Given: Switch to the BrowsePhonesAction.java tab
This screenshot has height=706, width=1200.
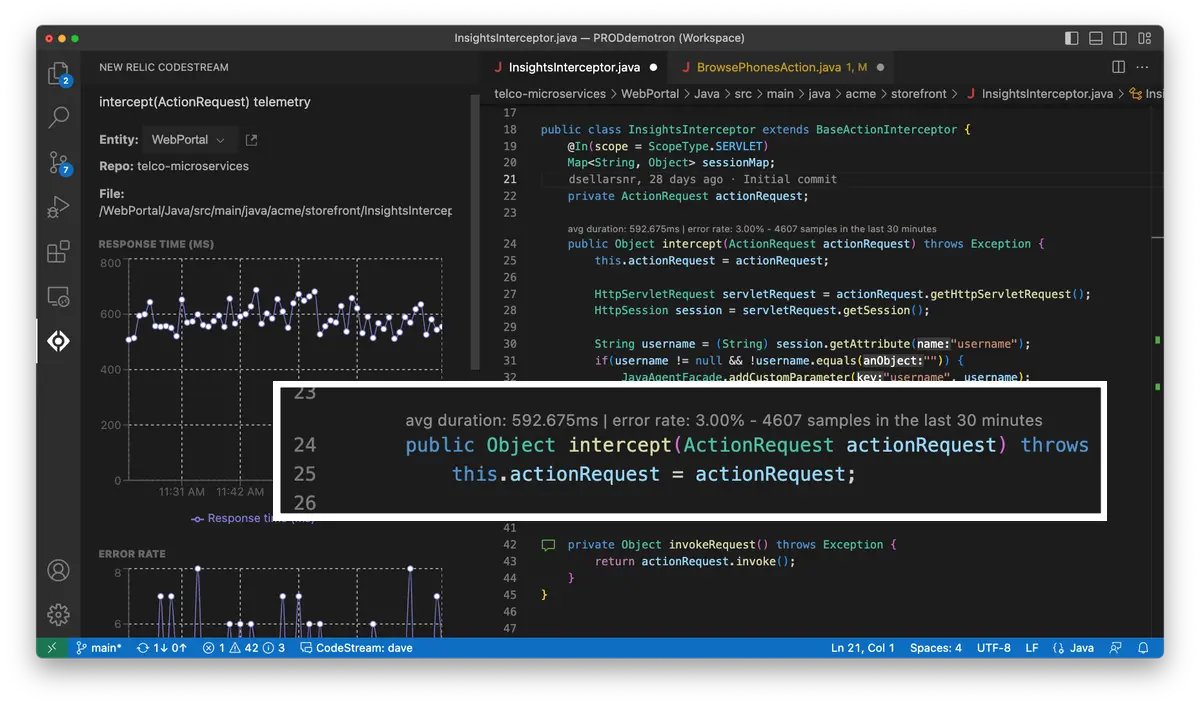Looking at the screenshot, I should 768,68.
